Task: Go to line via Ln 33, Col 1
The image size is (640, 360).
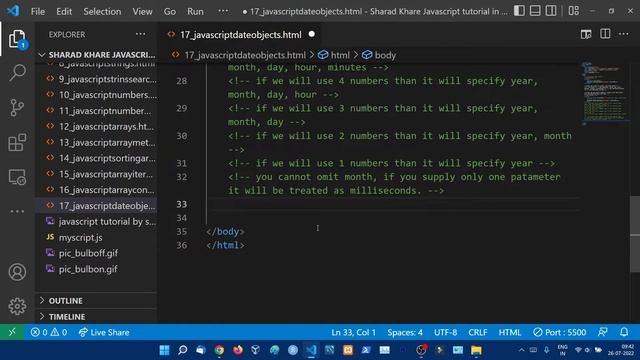Action: [353, 332]
